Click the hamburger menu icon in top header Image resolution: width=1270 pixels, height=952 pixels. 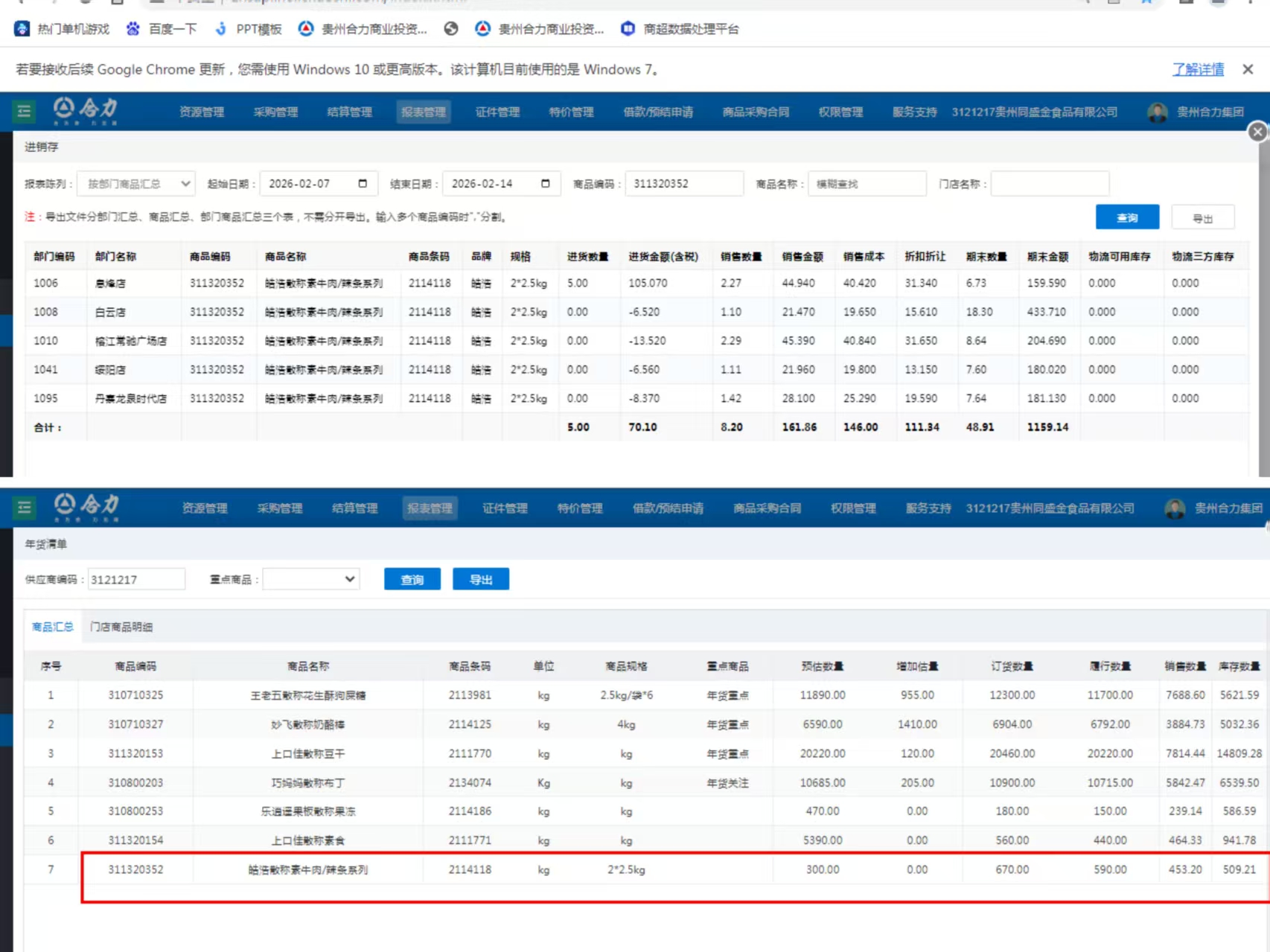pos(24,112)
